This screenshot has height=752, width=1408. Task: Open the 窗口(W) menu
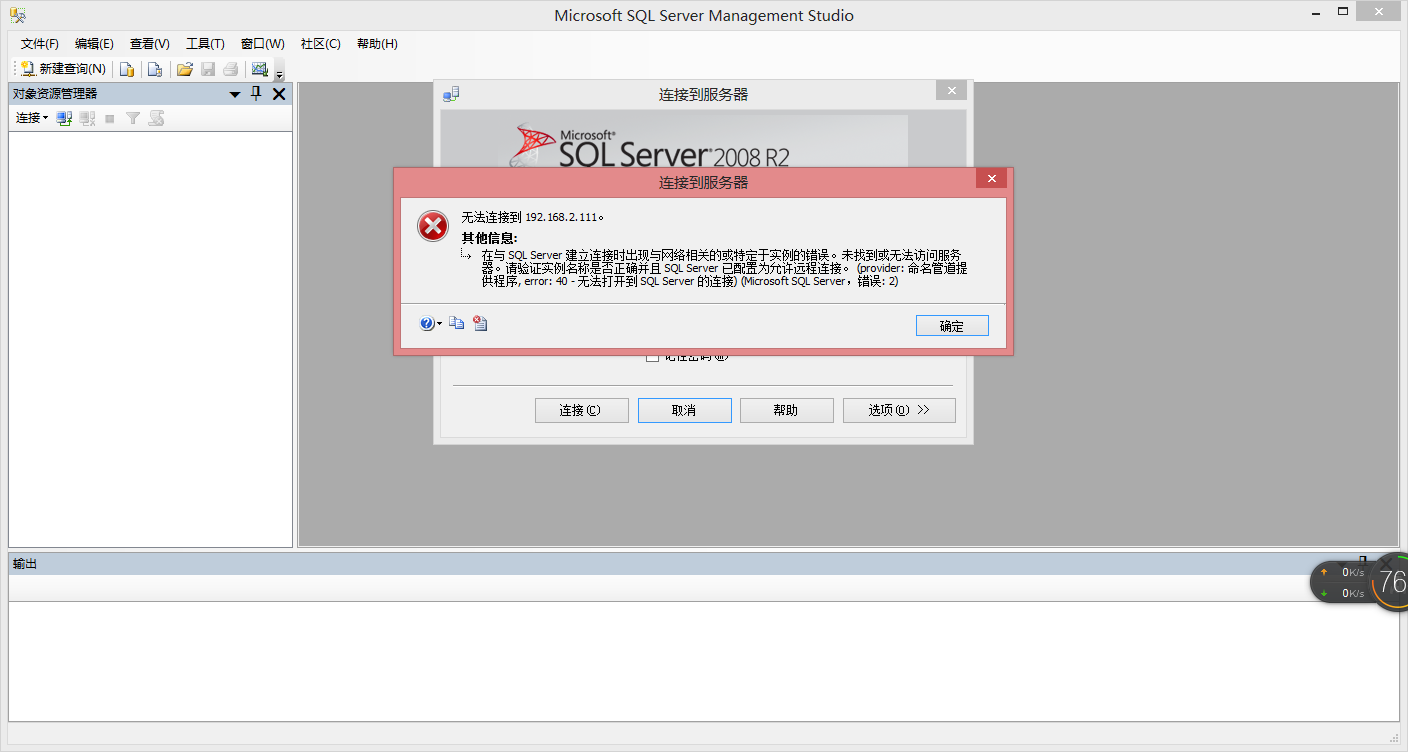pos(262,44)
